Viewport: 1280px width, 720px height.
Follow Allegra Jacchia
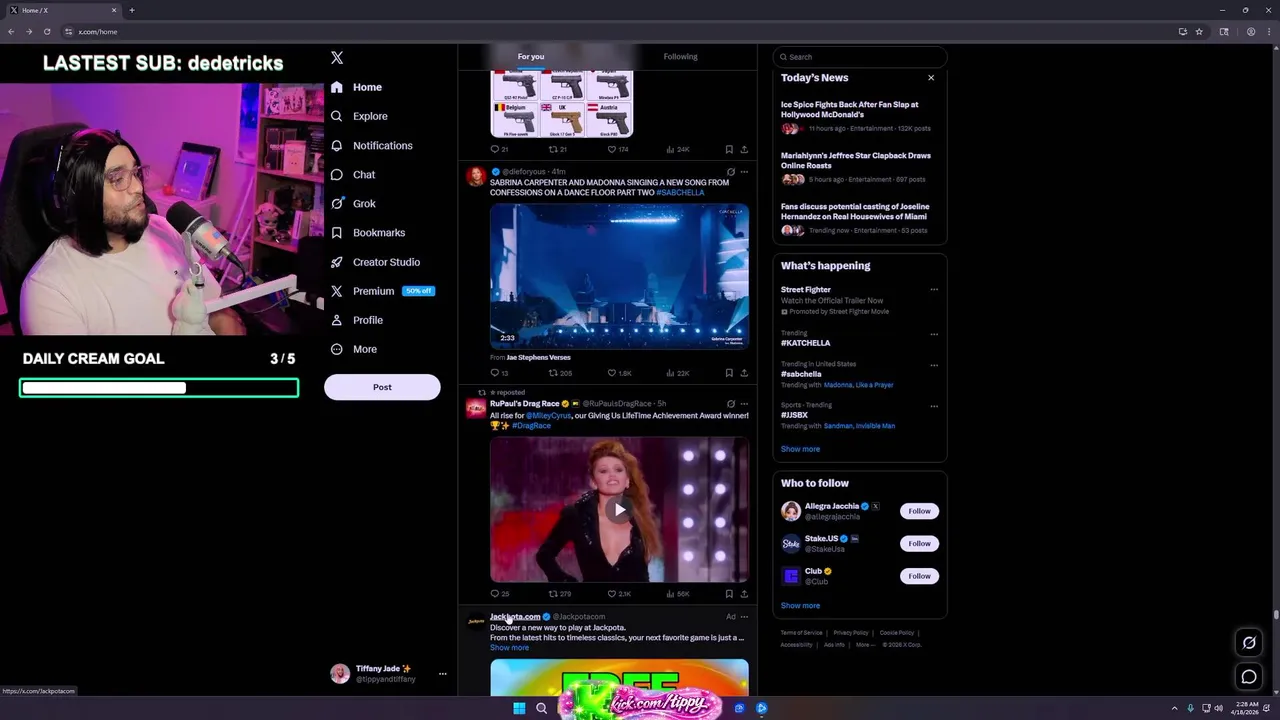[919, 511]
